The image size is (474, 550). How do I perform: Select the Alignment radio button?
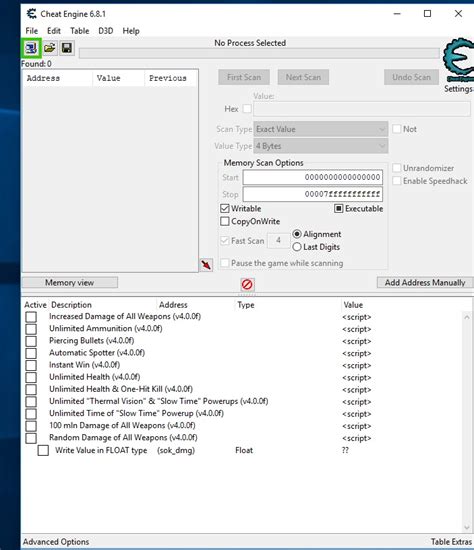point(297,234)
